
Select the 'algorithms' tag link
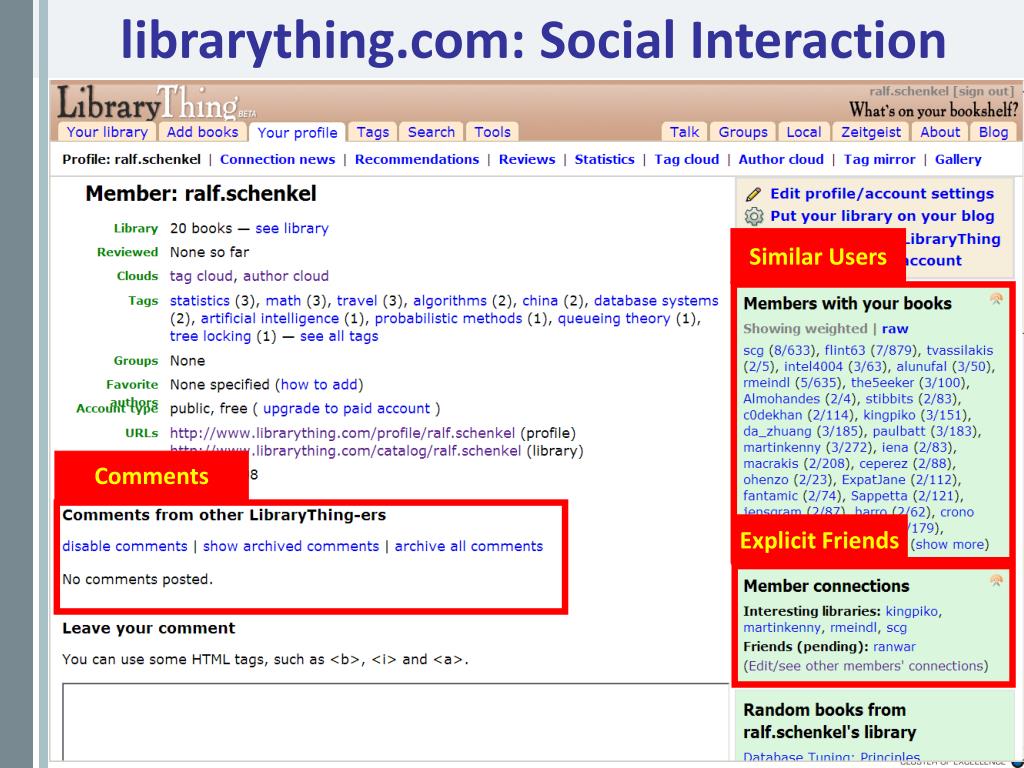(x=450, y=301)
